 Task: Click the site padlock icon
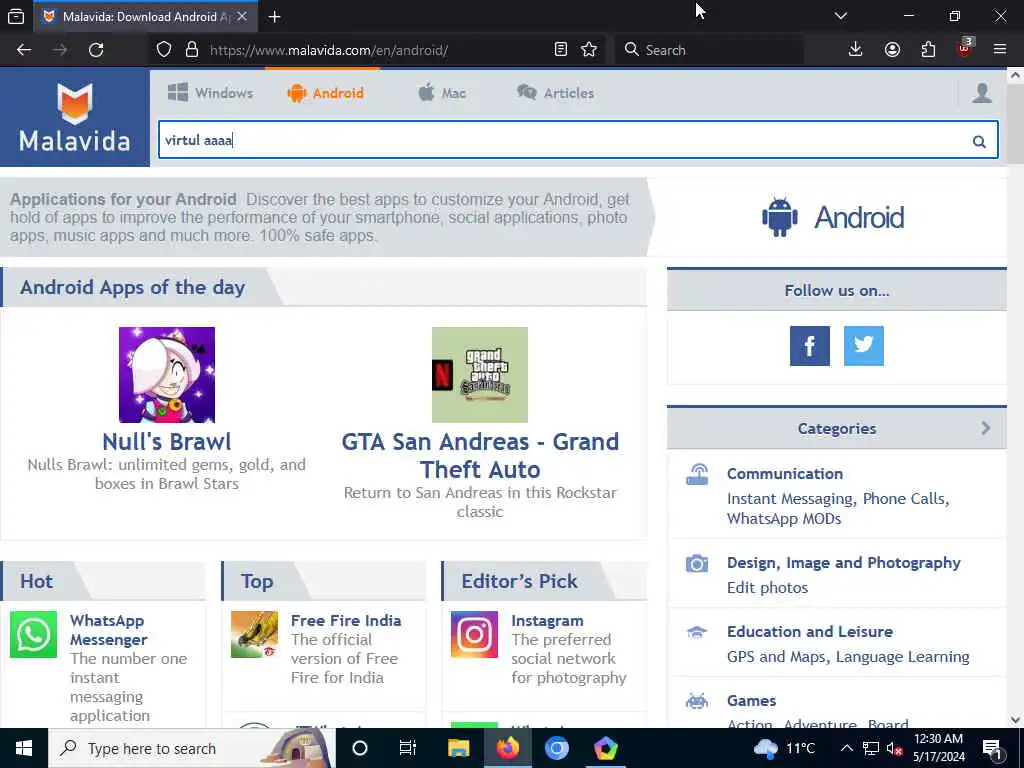click(191, 50)
